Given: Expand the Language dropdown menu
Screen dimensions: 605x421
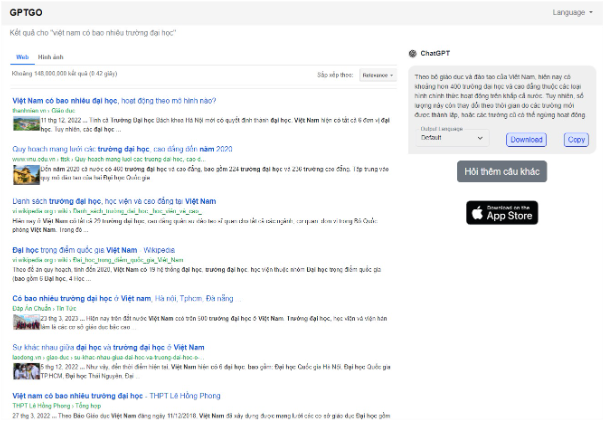Looking at the screenshot, I should [x=572, y=12].
